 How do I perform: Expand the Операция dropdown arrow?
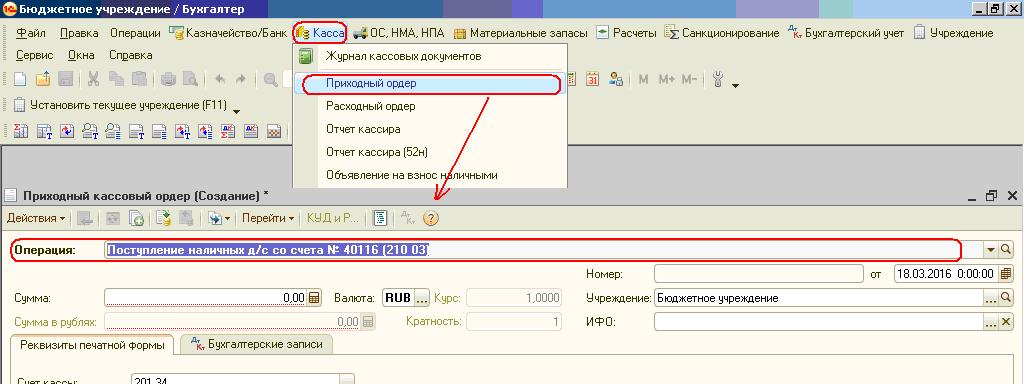tap(991, 249)
